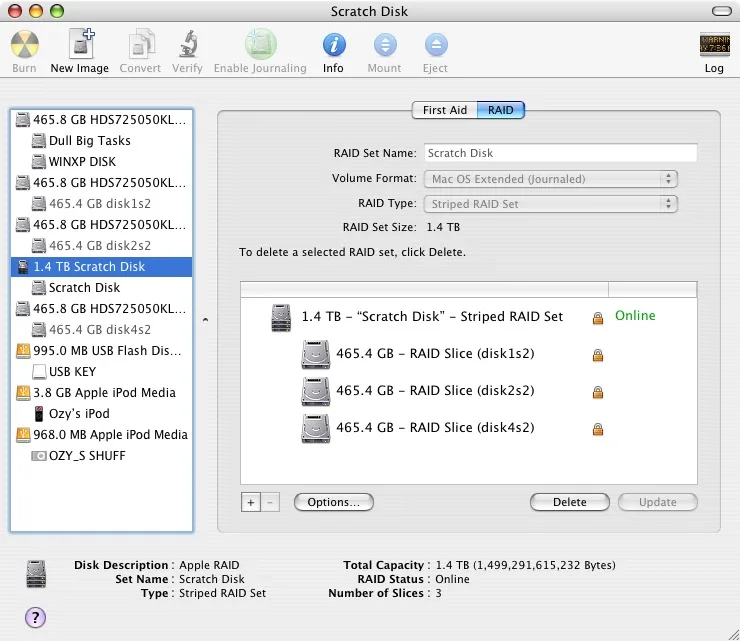Click lock icon beside disk4s2 RAID slice
Image resolution: width=740 pixels, height=641 pixels.
point(597,429)
